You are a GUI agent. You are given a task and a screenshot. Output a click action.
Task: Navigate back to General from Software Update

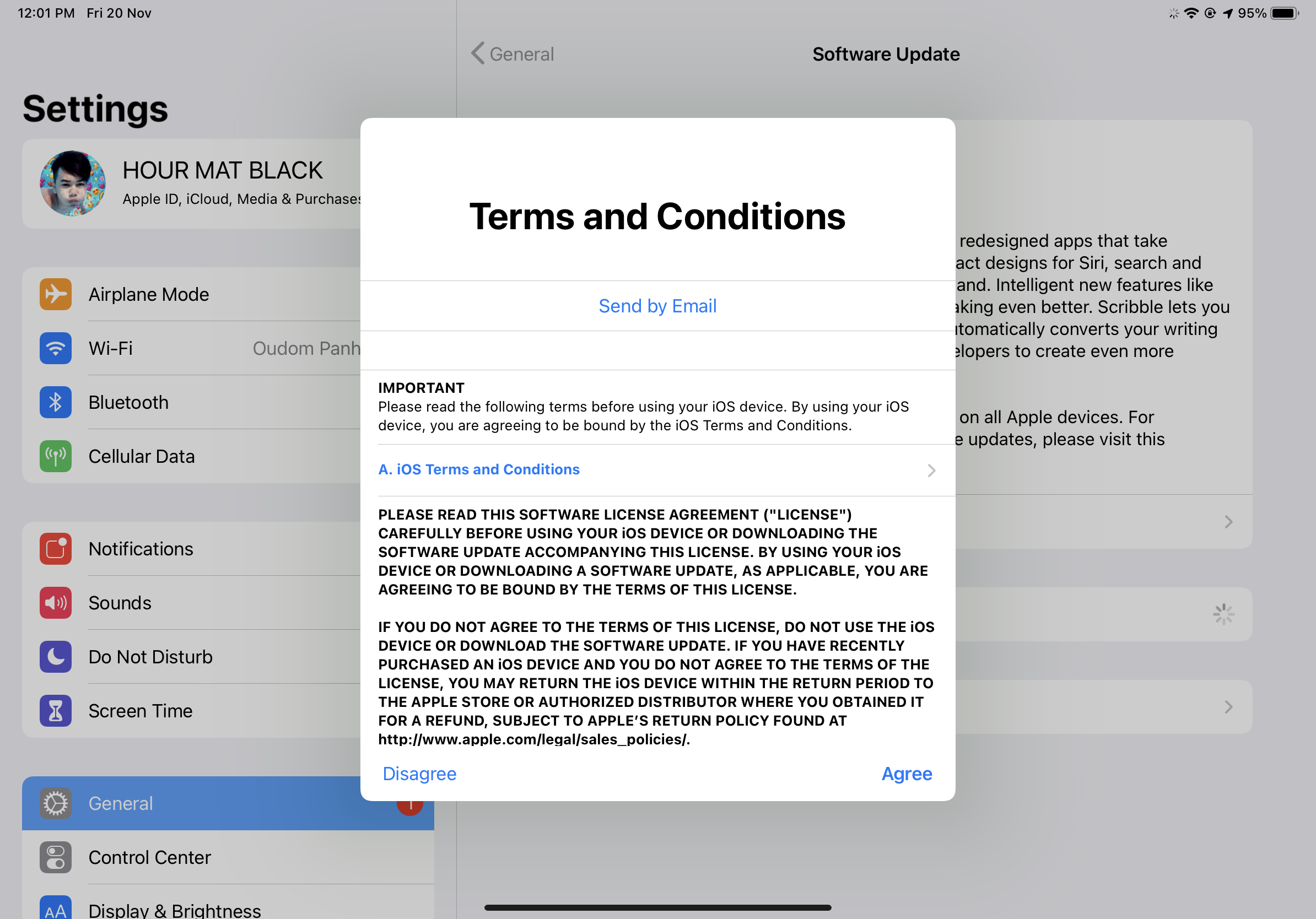511,53
